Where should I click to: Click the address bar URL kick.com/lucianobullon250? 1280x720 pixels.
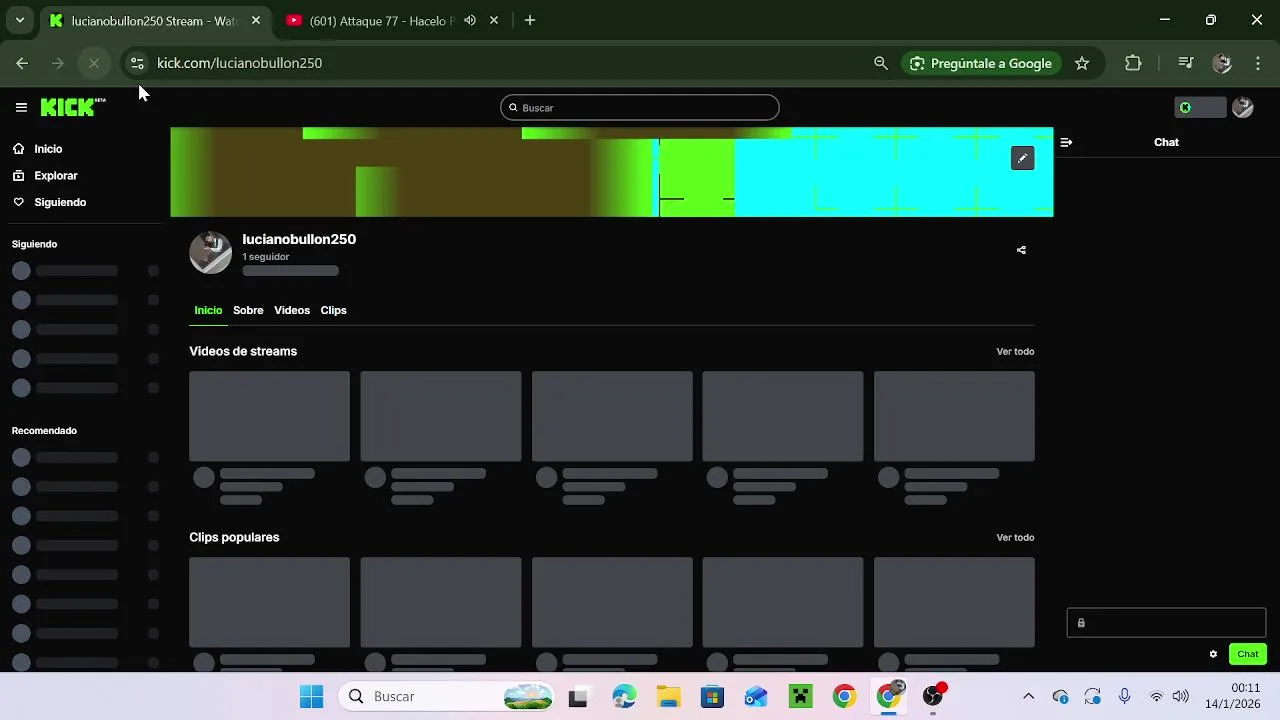coord(239,63)
